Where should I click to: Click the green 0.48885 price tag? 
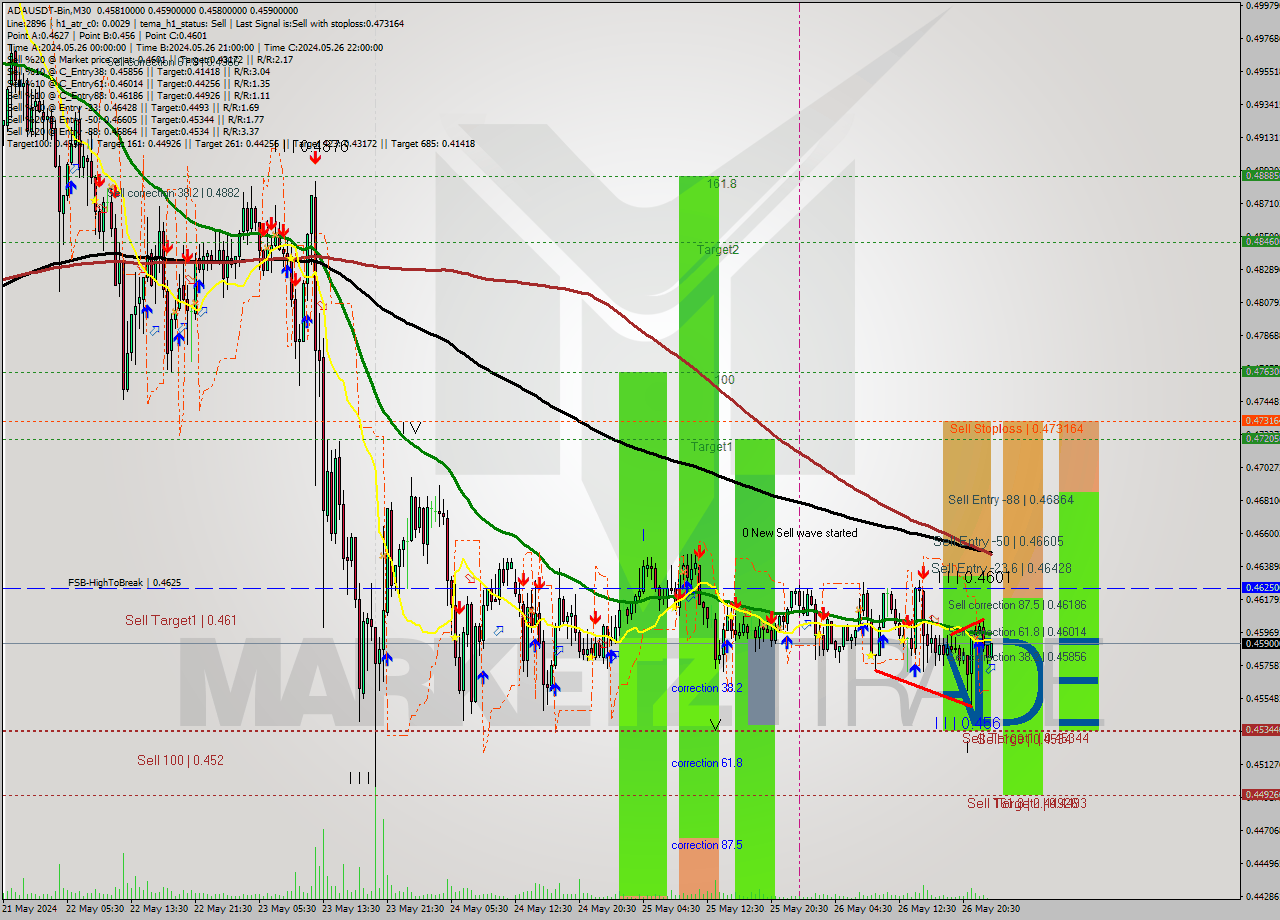click(1260, 175)
